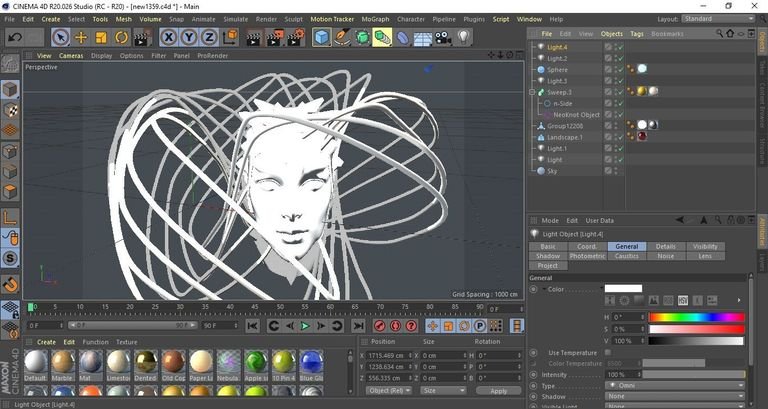Screen dimensions: 768x409
Task: Click the Viewport Solo S icon
Action: [10, 258]
